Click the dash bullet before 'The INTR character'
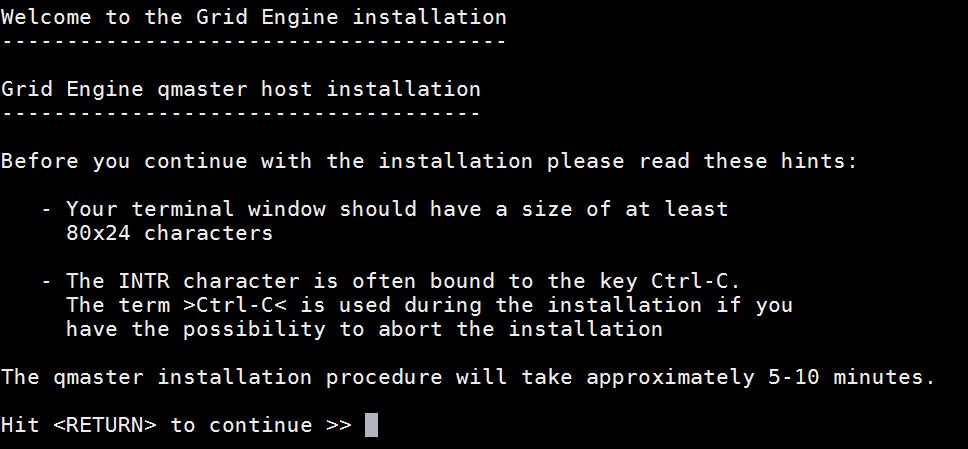Image resolution: width=968 pixels, height=449 pixels. click(46, 282)
